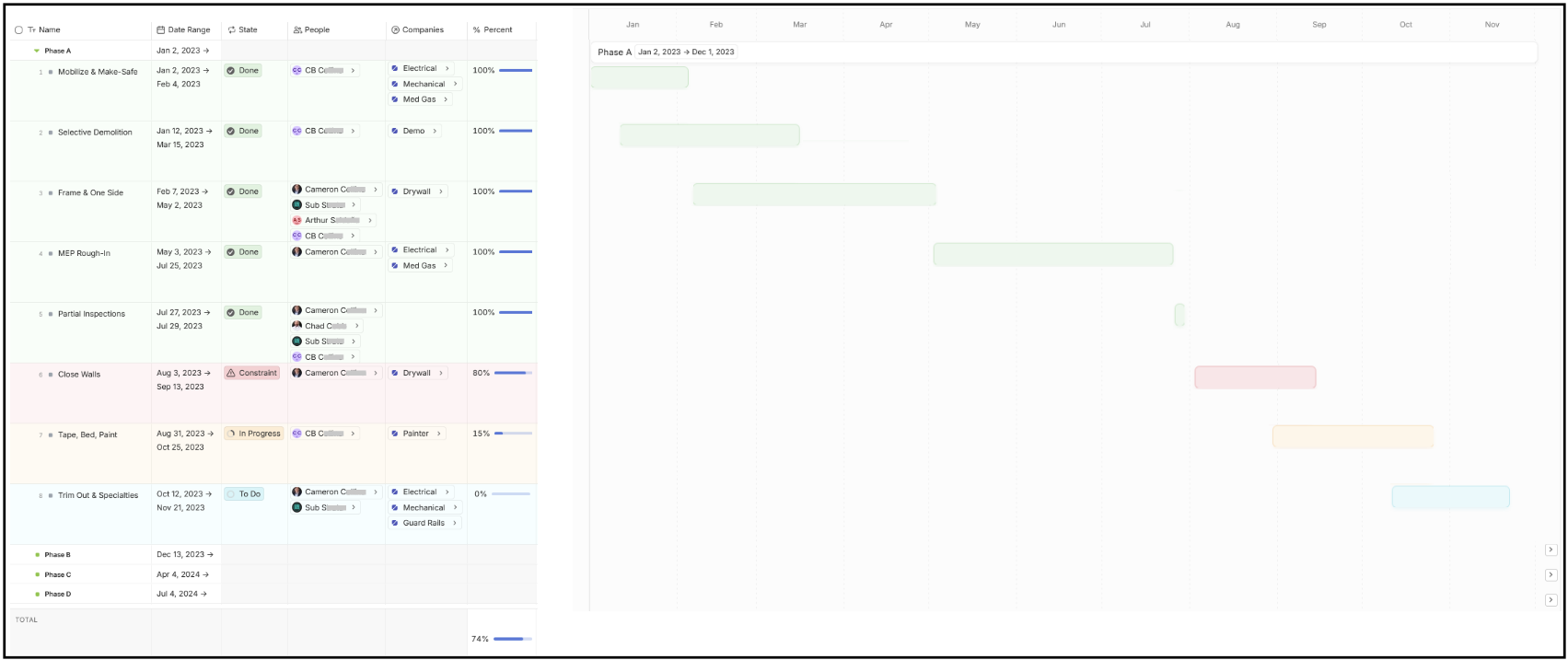Click the people icon beside People header

coord(297,30)
